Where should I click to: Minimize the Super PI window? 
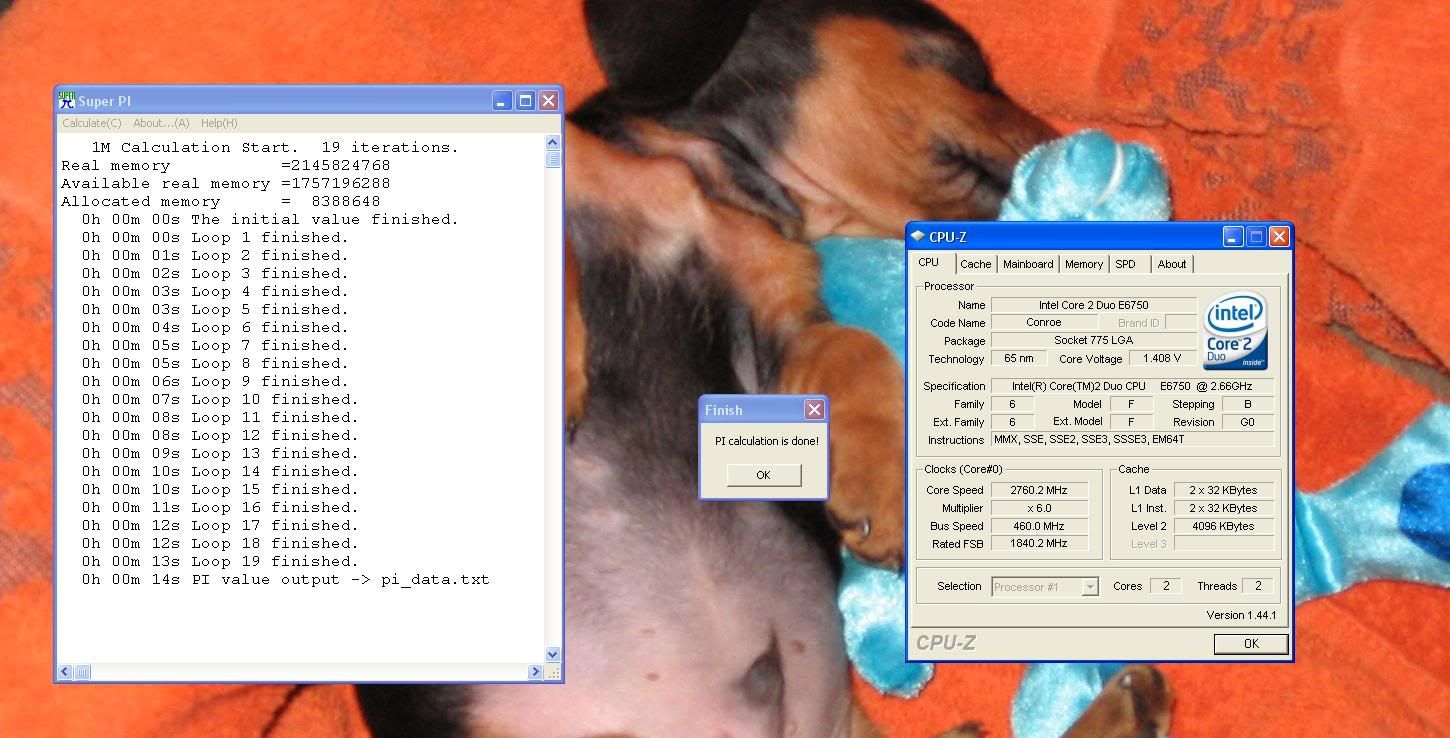(502, 101)
